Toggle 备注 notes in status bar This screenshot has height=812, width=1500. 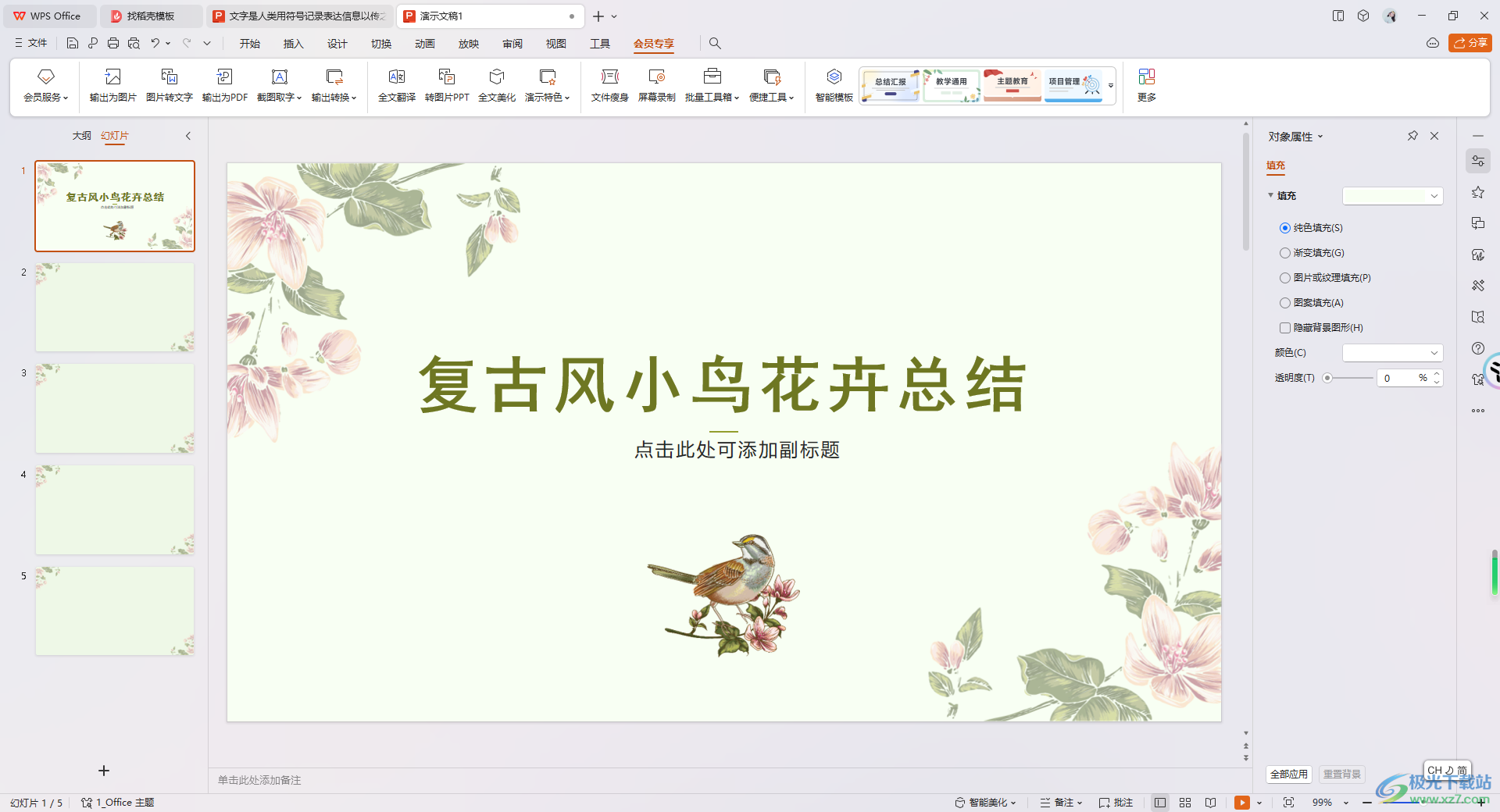point(1061,803)
